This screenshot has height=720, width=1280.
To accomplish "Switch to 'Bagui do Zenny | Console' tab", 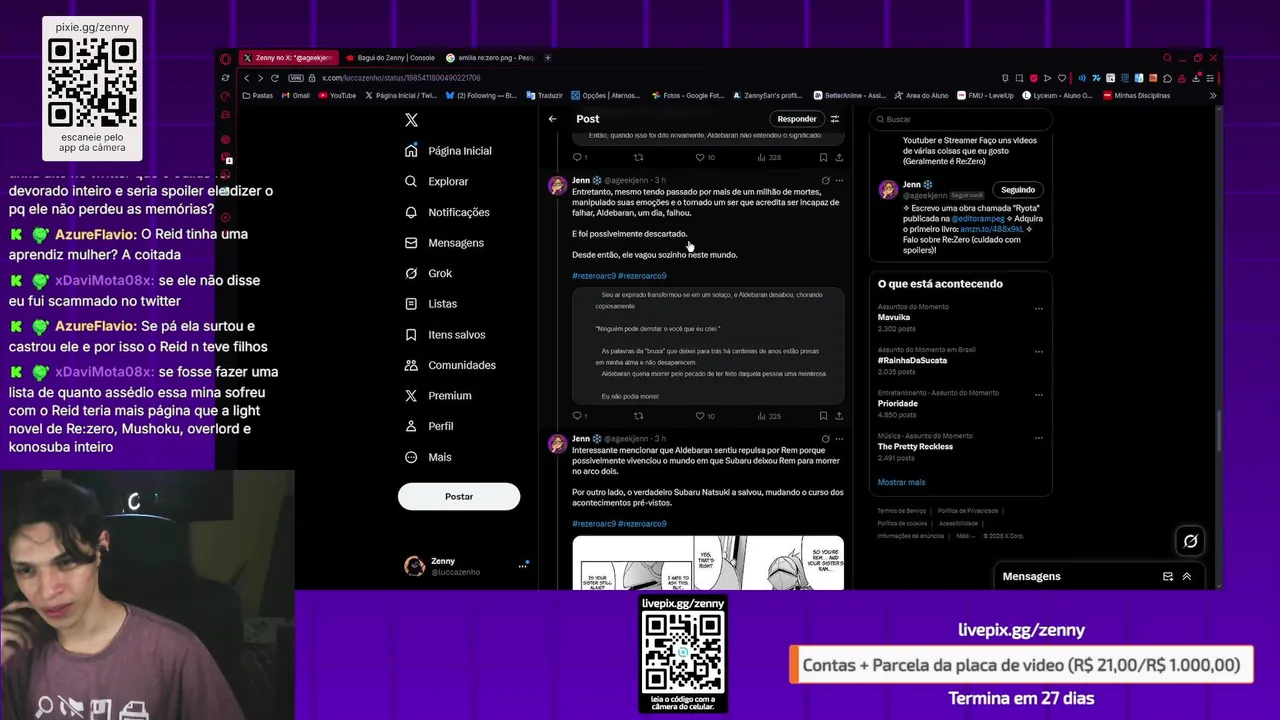I will tap(389, 58).
